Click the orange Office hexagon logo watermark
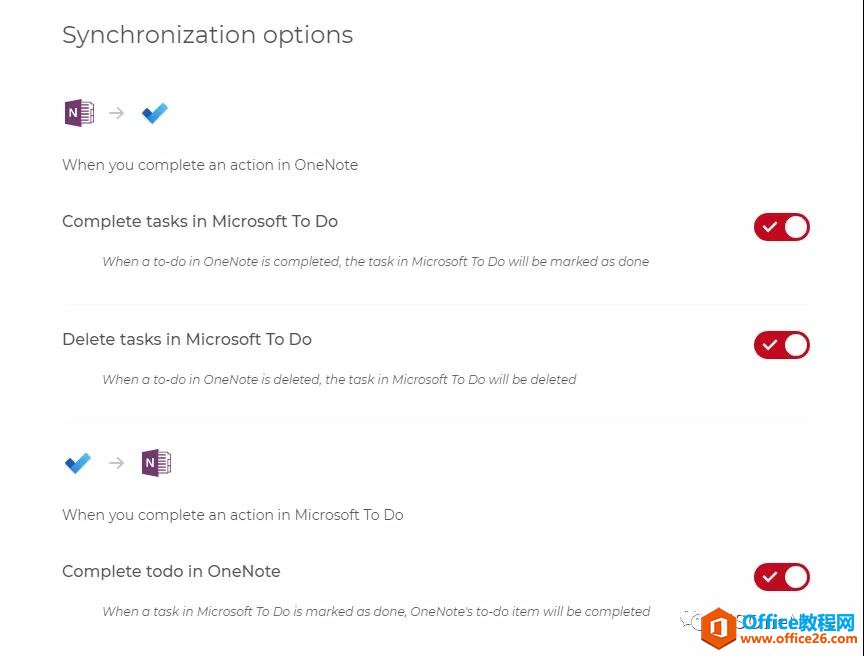 coord(716,627)
